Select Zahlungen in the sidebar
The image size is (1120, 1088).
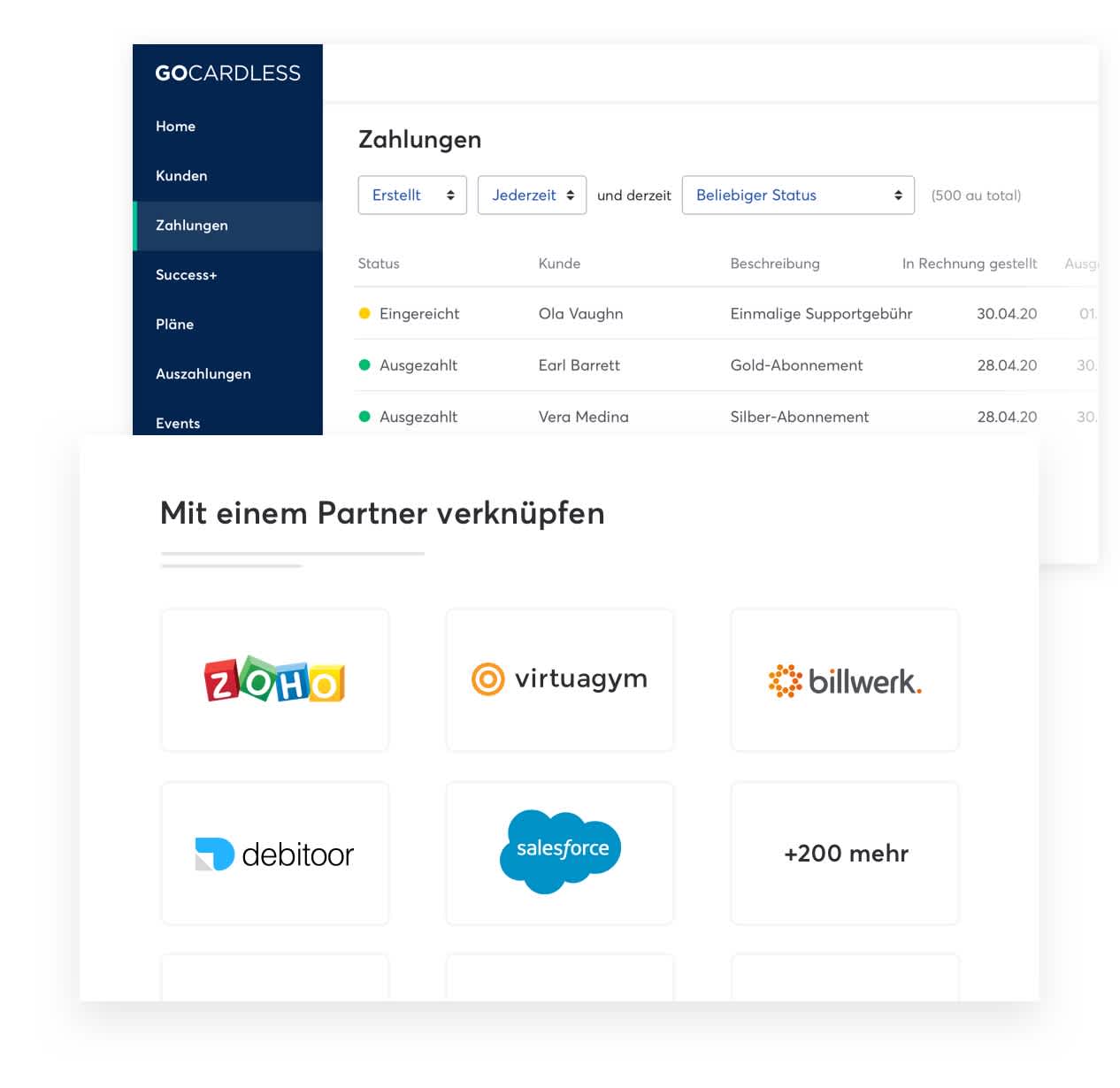[227, 226]
